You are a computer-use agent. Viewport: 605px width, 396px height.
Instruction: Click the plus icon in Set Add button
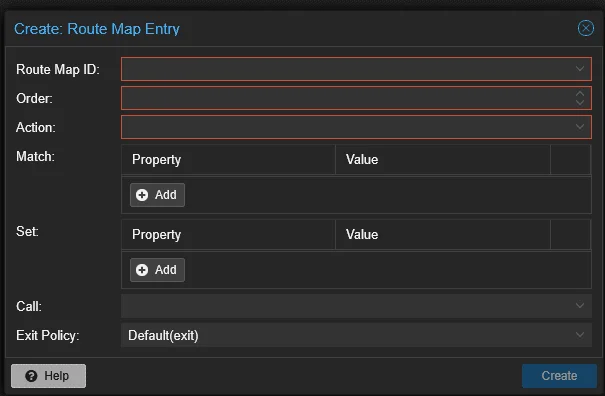pyautogui.click(x=142, y=270)
